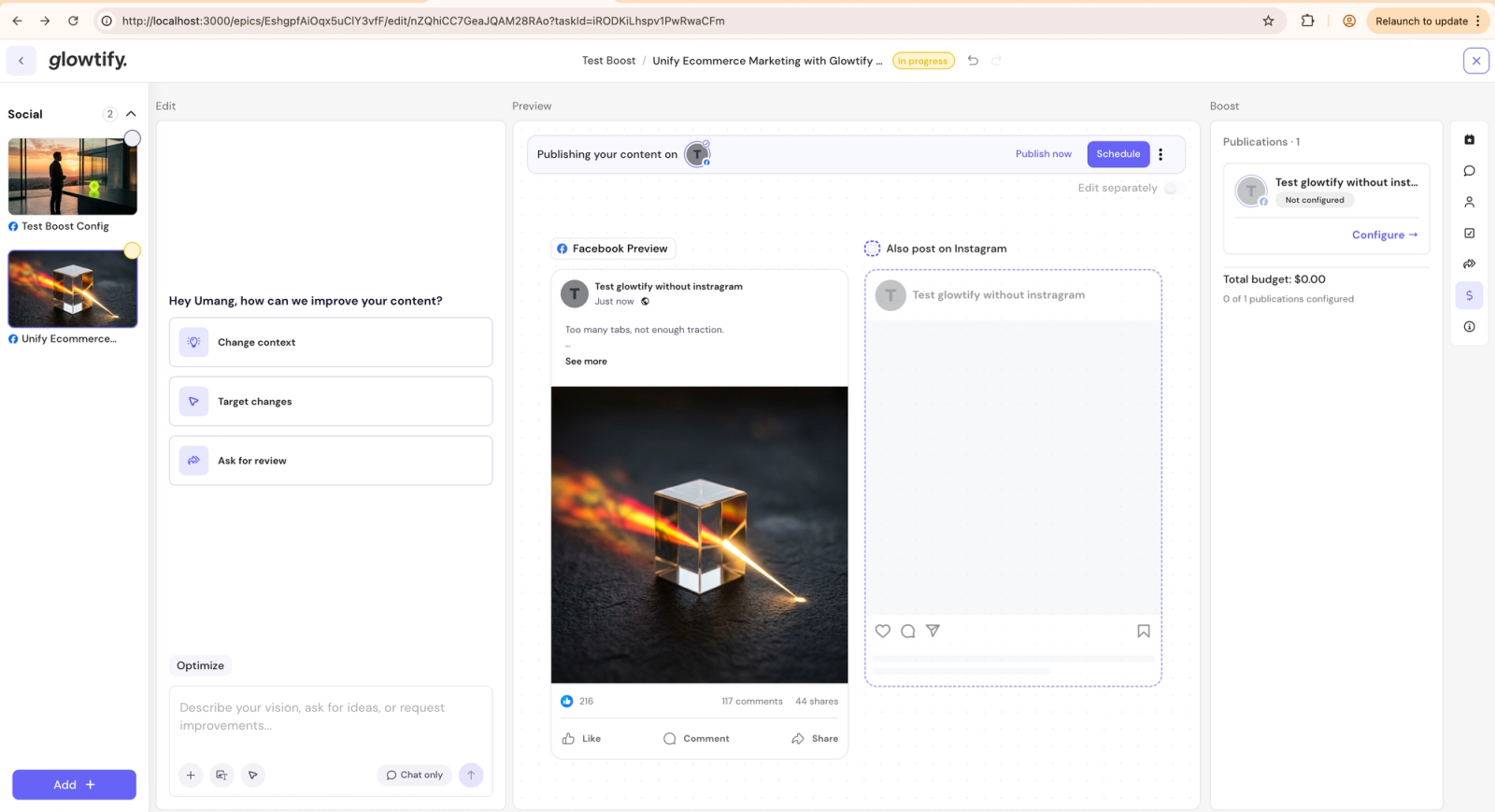The width and height of the screenshot is (1495, 812).
Task: Click the plus attach icon in prompt box
Action: pos(191,775)
